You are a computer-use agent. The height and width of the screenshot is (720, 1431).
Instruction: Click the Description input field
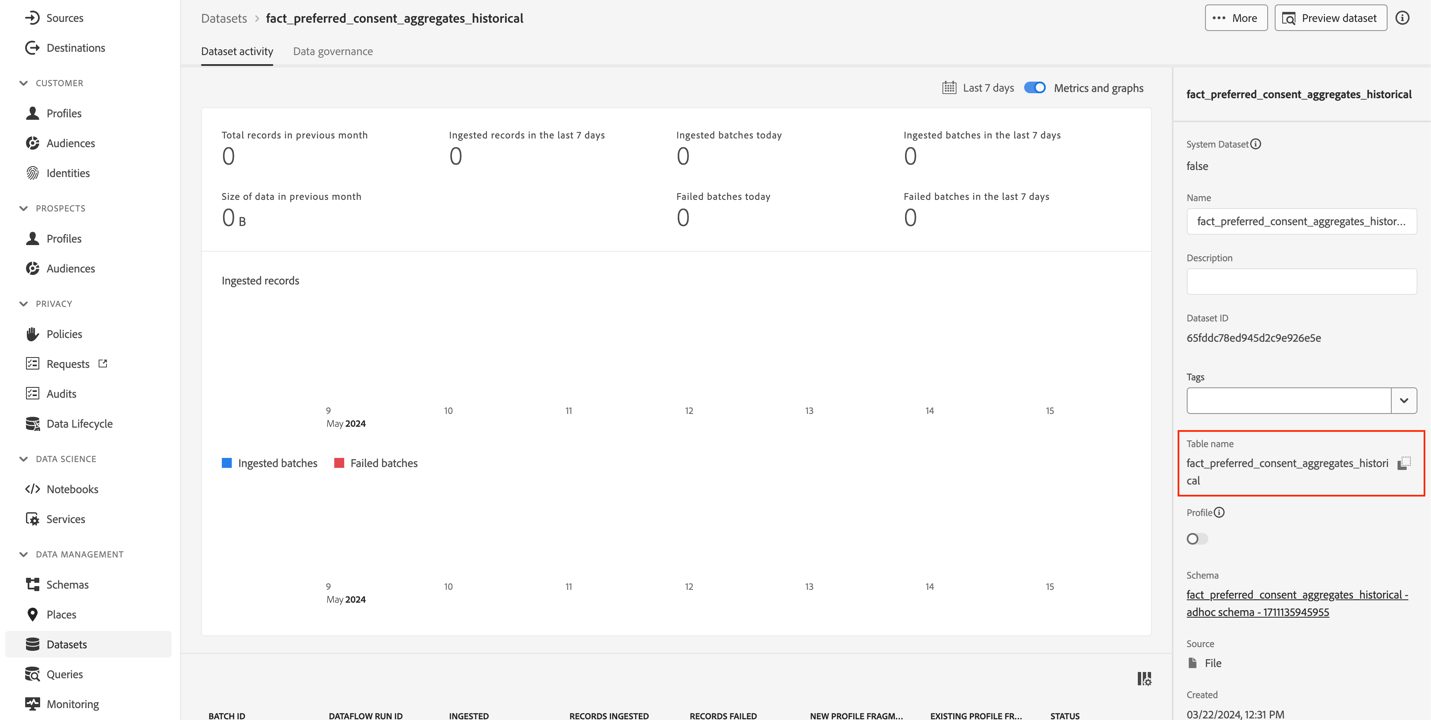[1301, 281]
